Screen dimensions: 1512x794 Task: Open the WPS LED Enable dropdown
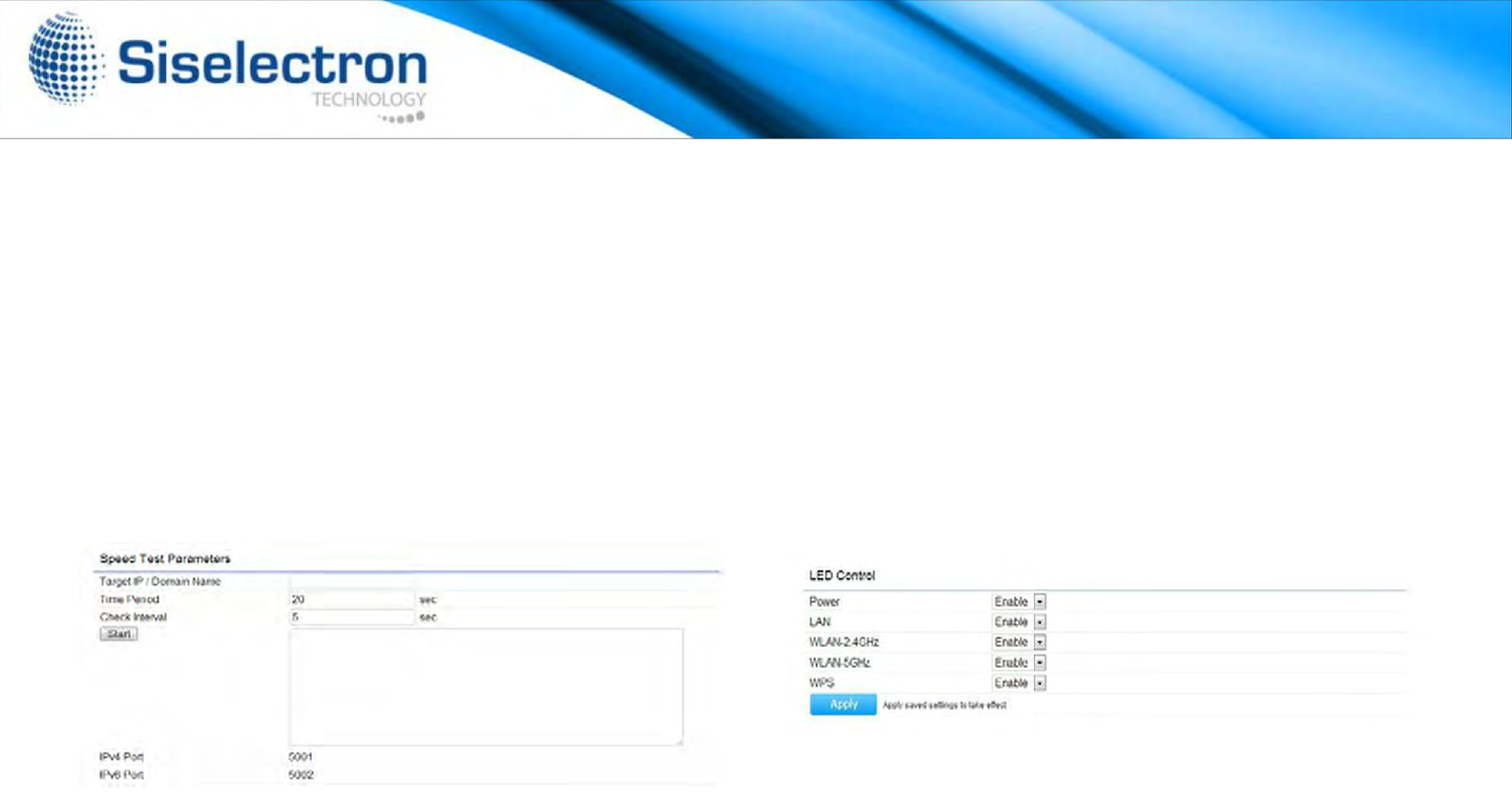[1019, 683]
